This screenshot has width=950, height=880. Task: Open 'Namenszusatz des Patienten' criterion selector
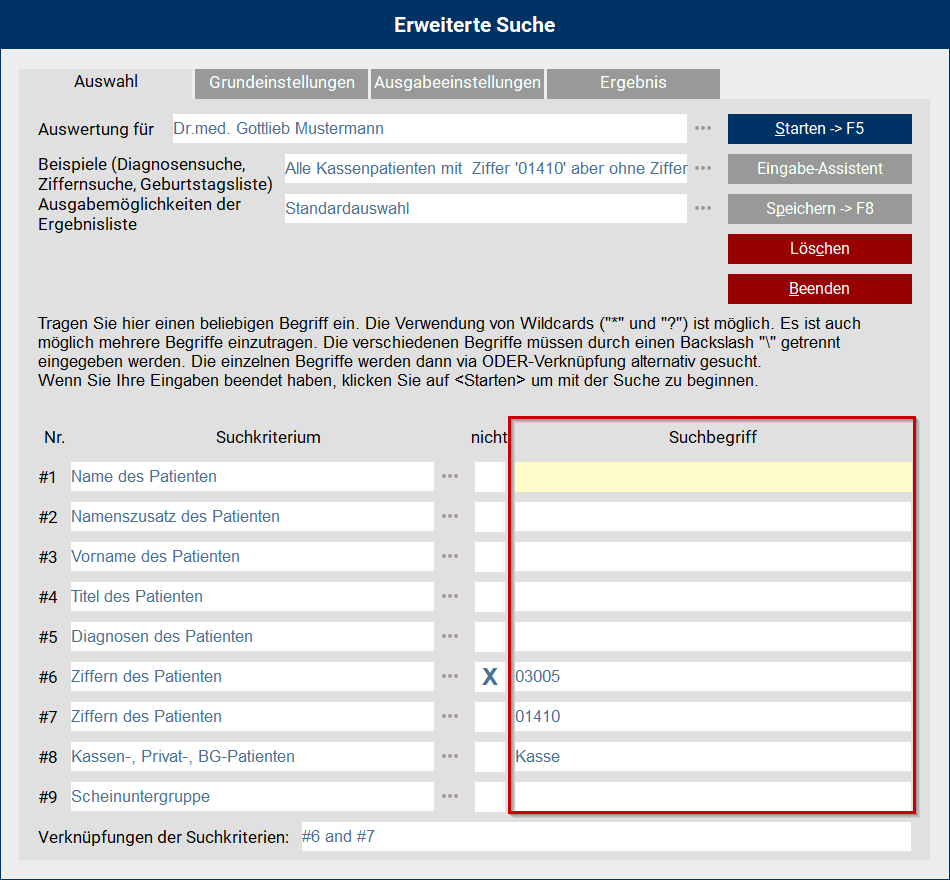point(251,517)
